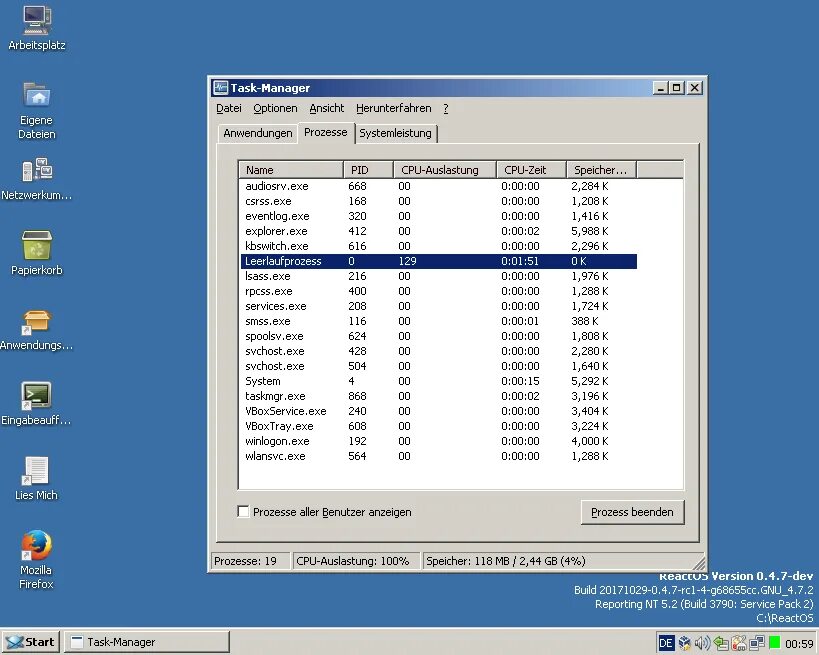Switch to the Systemleistung tab

pos(395,133)
